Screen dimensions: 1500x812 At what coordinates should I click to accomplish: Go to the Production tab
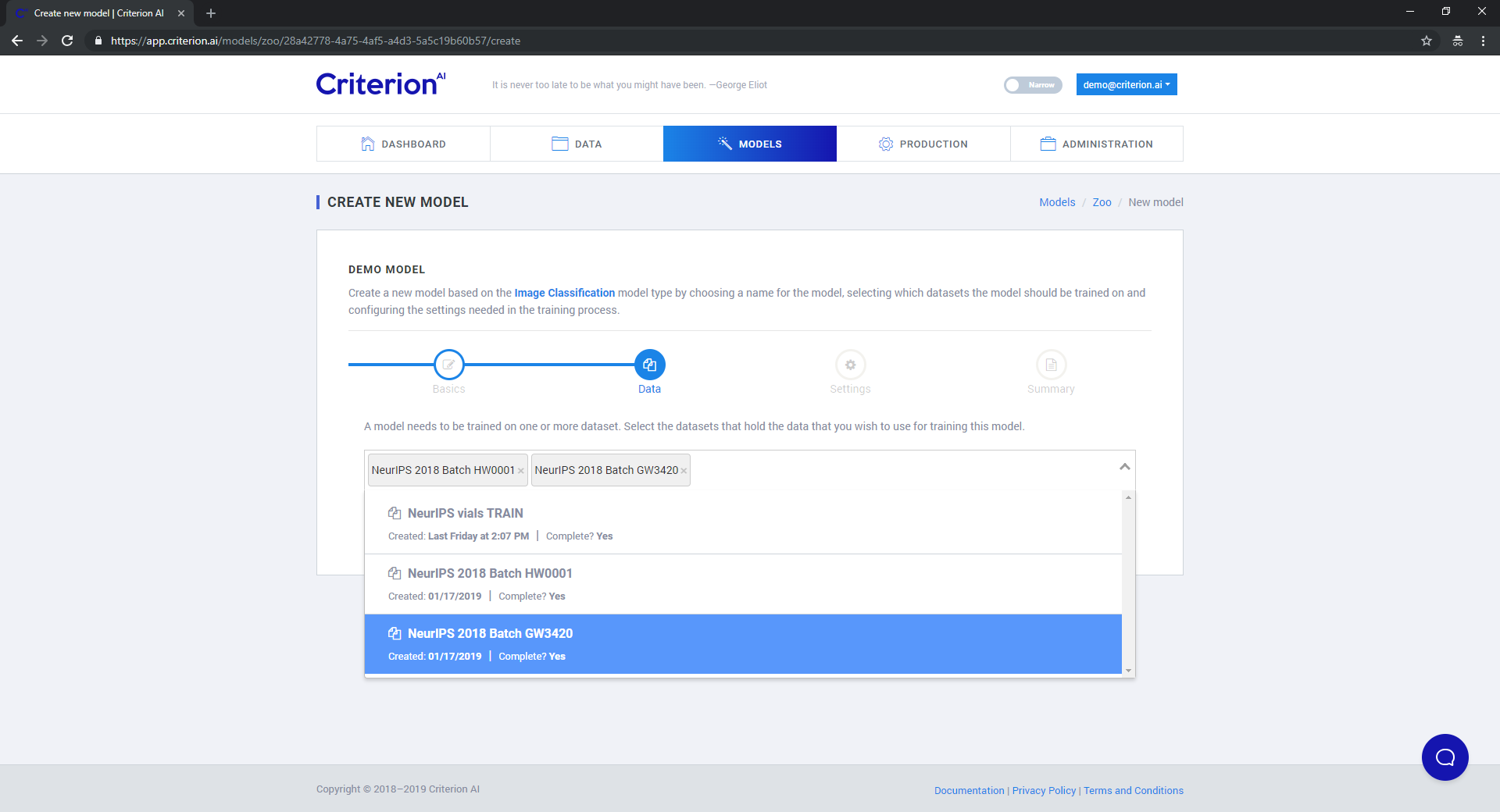[x=923, y=144]
